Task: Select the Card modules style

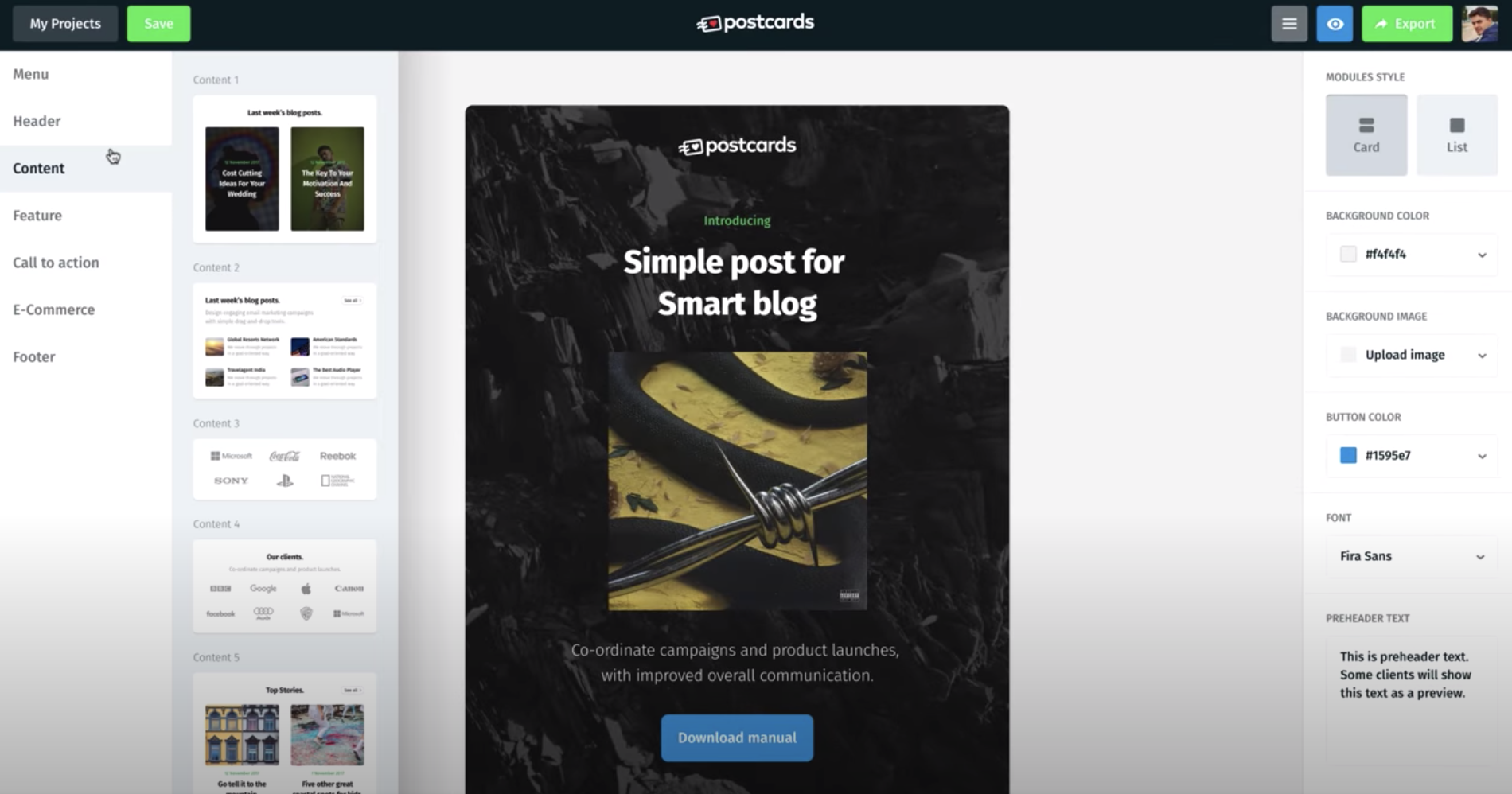Action: coord(1366,135)
